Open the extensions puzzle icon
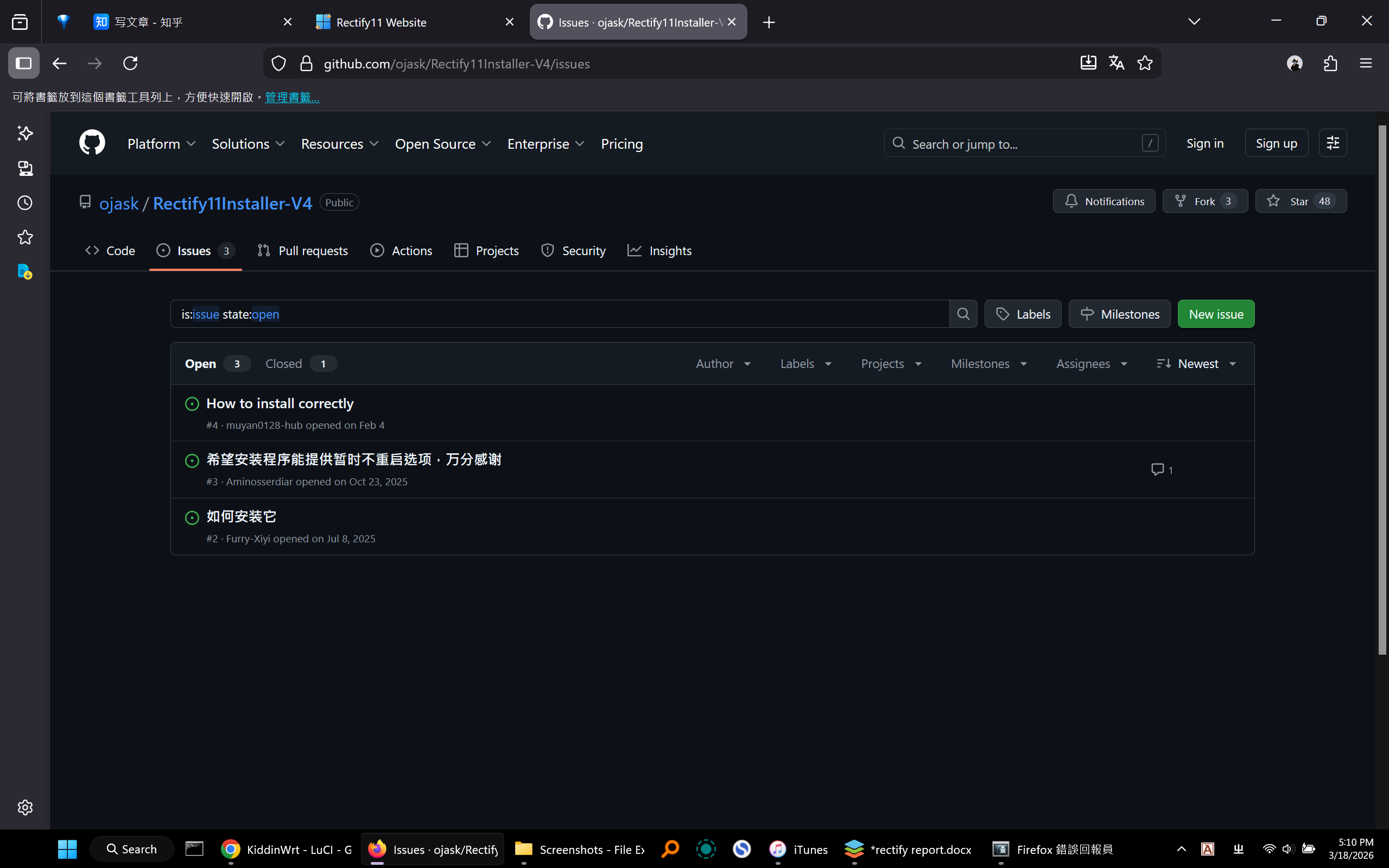Viewport: 1389px width, 868px height. click(x=1330, y=63)
